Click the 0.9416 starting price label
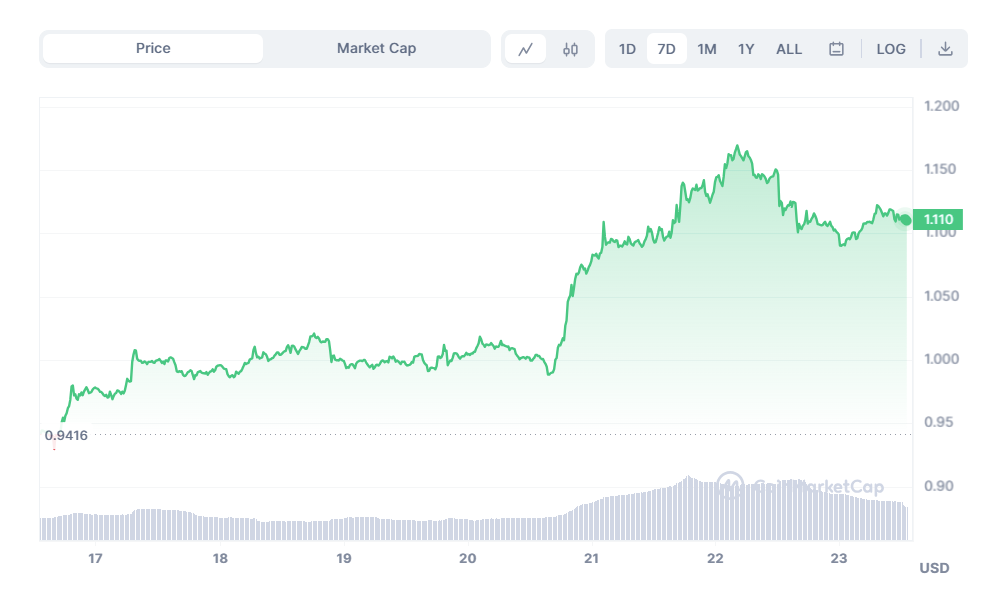Viewport: 991px width, 589px height. tap(66, 434)
